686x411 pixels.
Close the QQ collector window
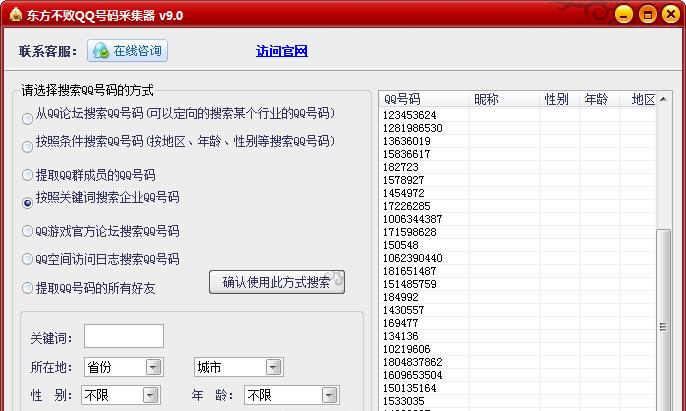[x=671, y=14]
